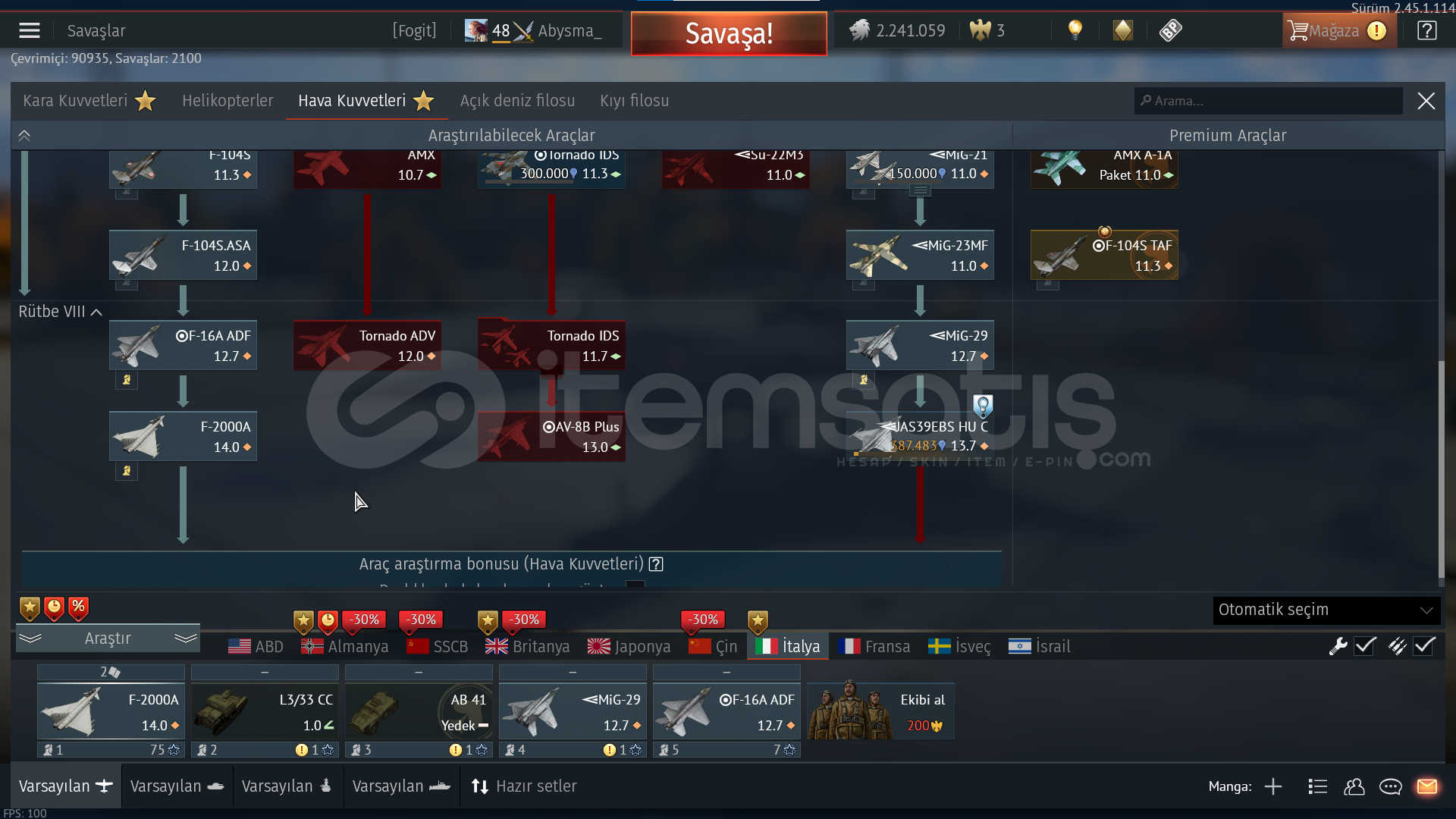Screen dimensions: 1456x819
Task: Open the chat bubble icon
Action: [1390, 786]
